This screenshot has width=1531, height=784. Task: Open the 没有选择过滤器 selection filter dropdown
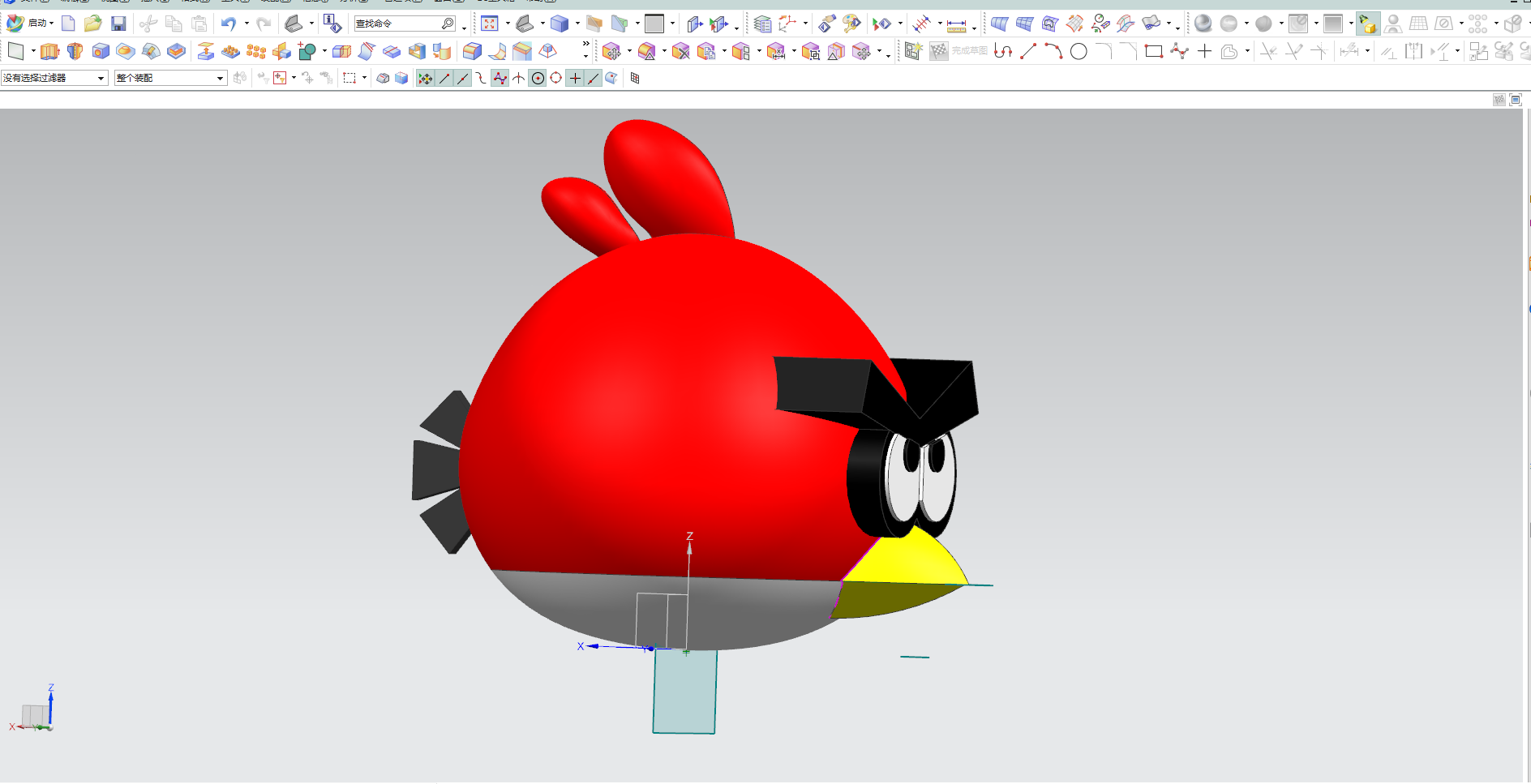[54, 78]
